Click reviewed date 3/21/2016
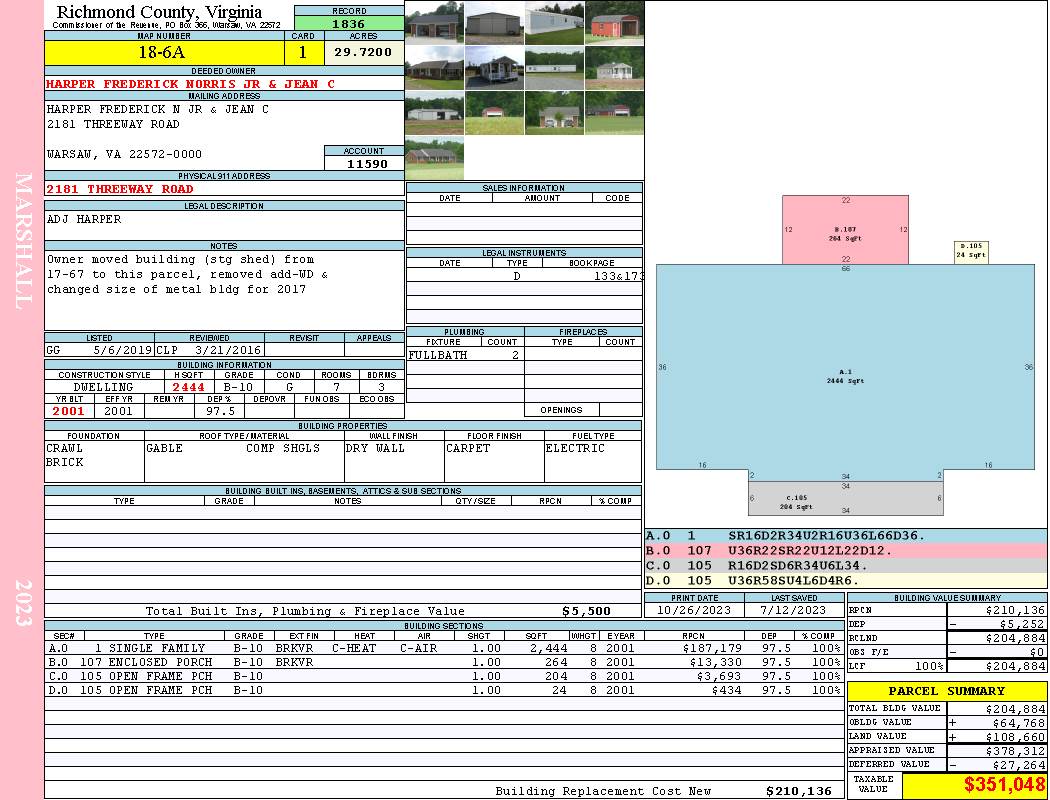 point(228,350)
